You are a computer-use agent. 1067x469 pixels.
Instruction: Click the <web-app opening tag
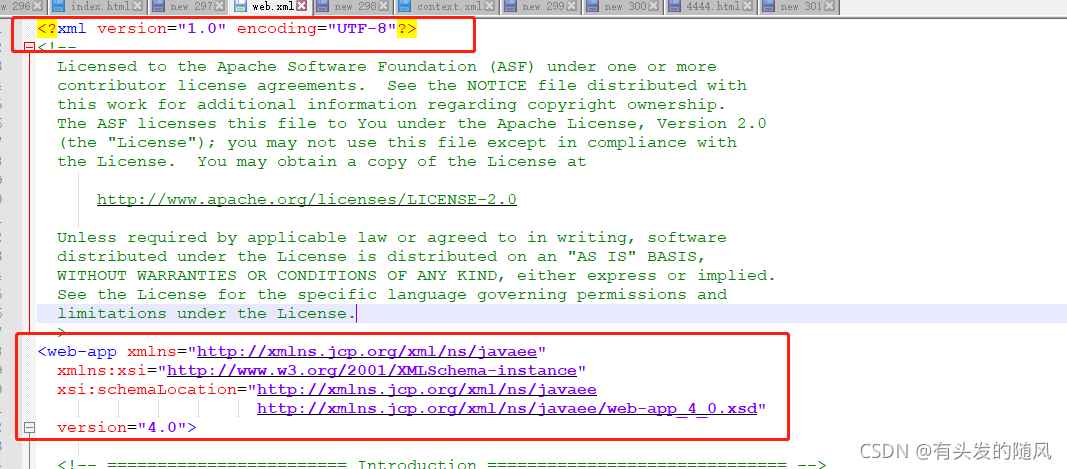coord(77,352)
